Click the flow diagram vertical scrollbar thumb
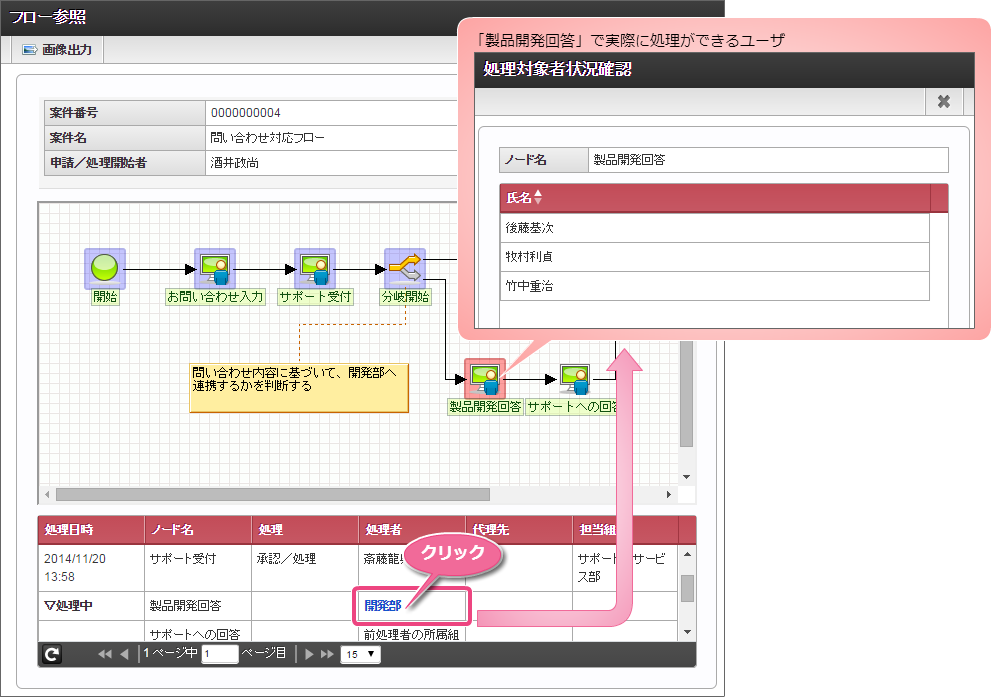The image size is (992, 697). click(686, 394)
